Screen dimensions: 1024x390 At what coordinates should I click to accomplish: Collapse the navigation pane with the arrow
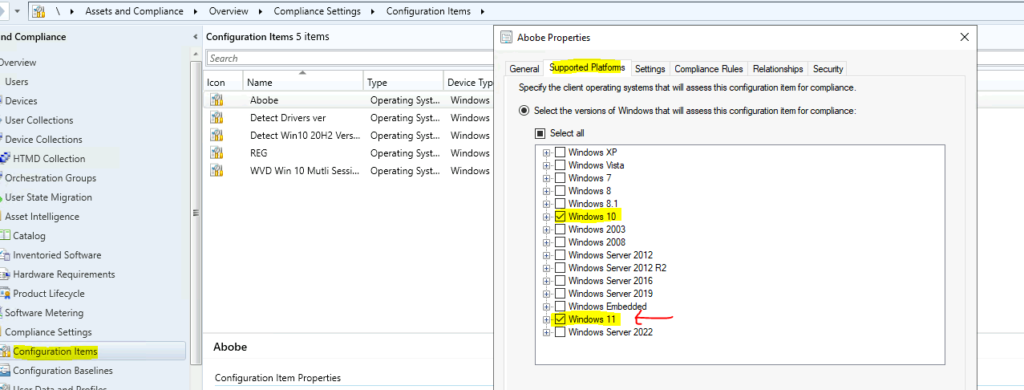click(x=195, y=37)
